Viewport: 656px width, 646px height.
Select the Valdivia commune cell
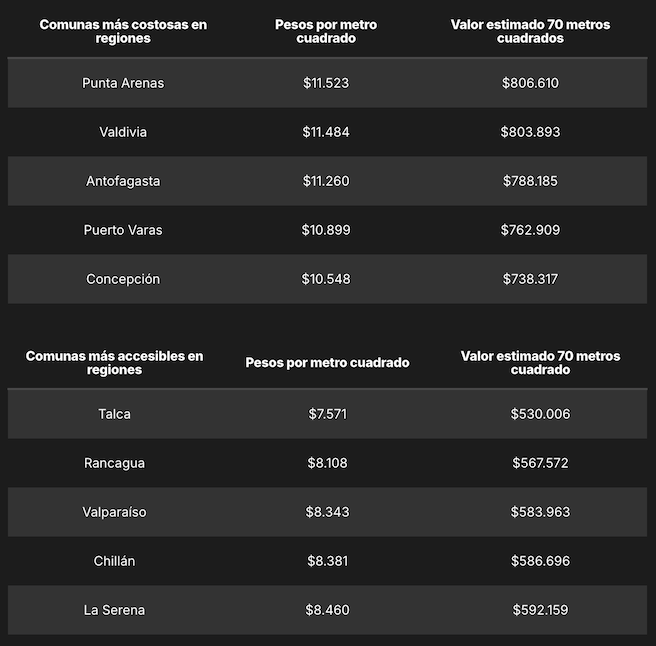point(123,132)
